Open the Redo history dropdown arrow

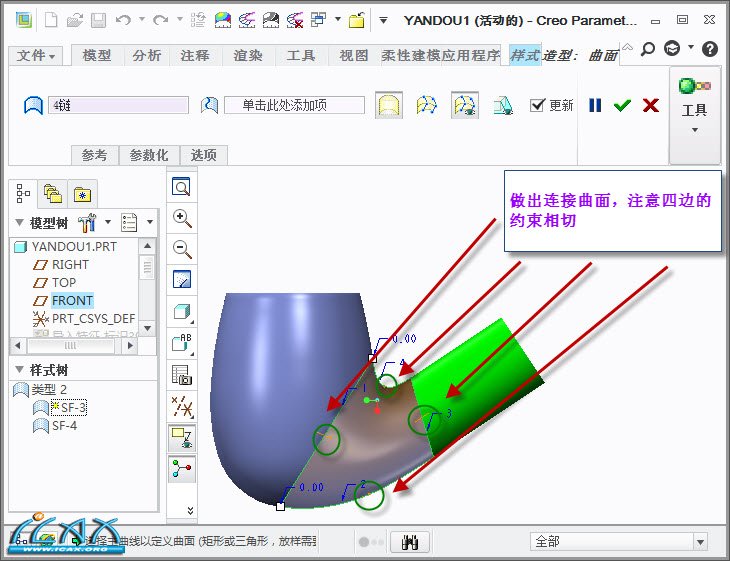(x=180, y=20)
